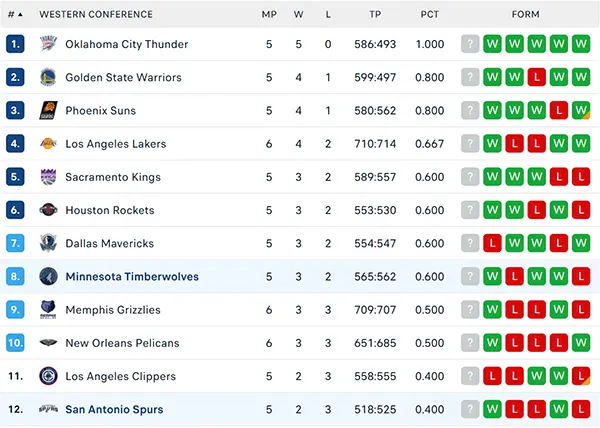This screenshot has height=428, width=600.
Task: Click Thunder's upcoming match question mark badge
Action: (470, 44)
